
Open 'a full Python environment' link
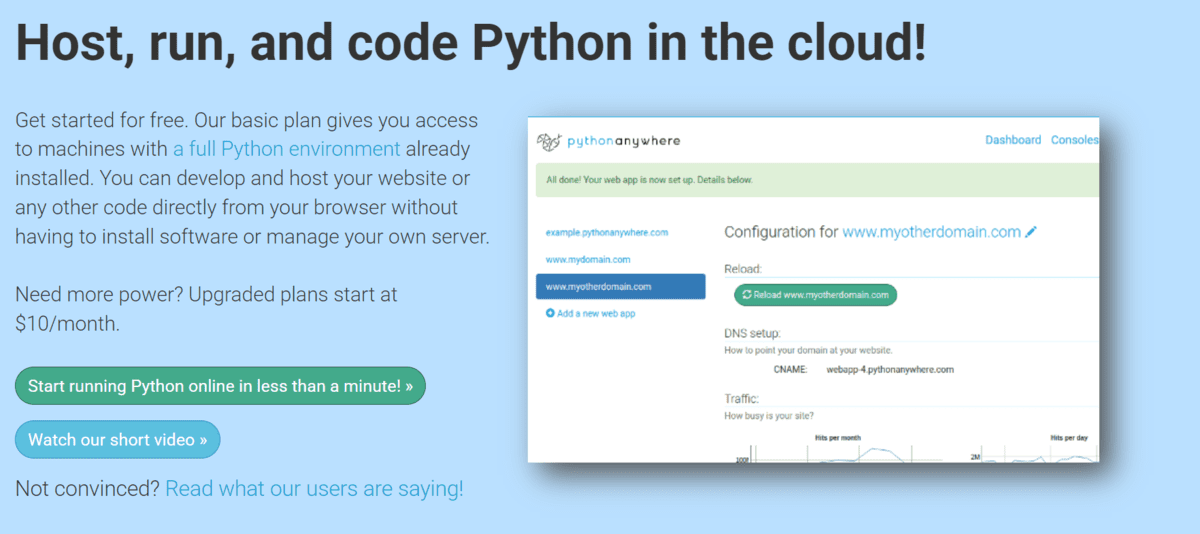(x=287, y=150)
